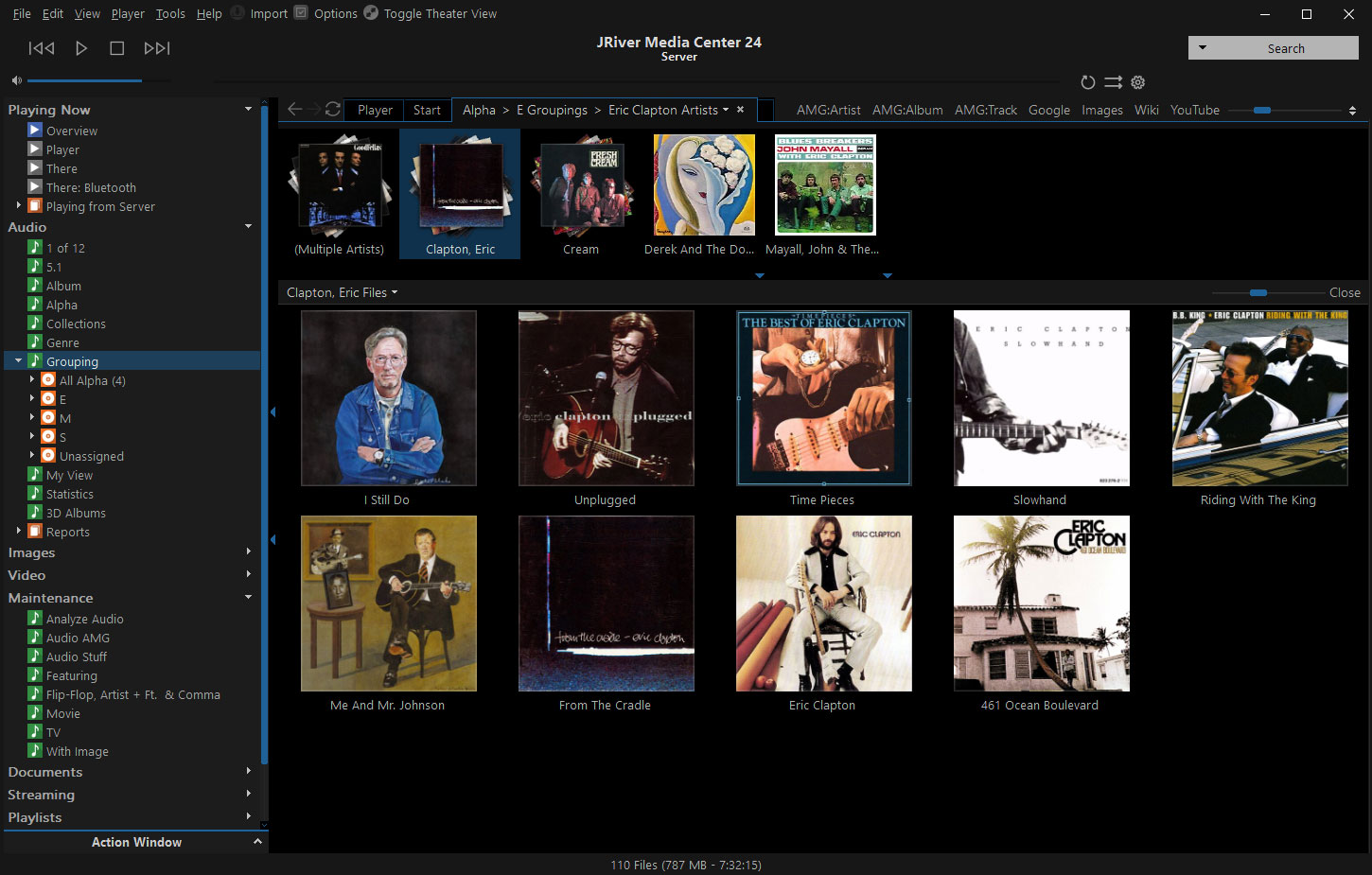Click the Play button

tap(81, 48)
